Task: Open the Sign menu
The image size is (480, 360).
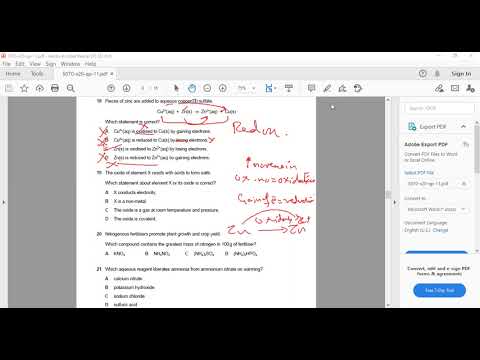Action: 51,64
